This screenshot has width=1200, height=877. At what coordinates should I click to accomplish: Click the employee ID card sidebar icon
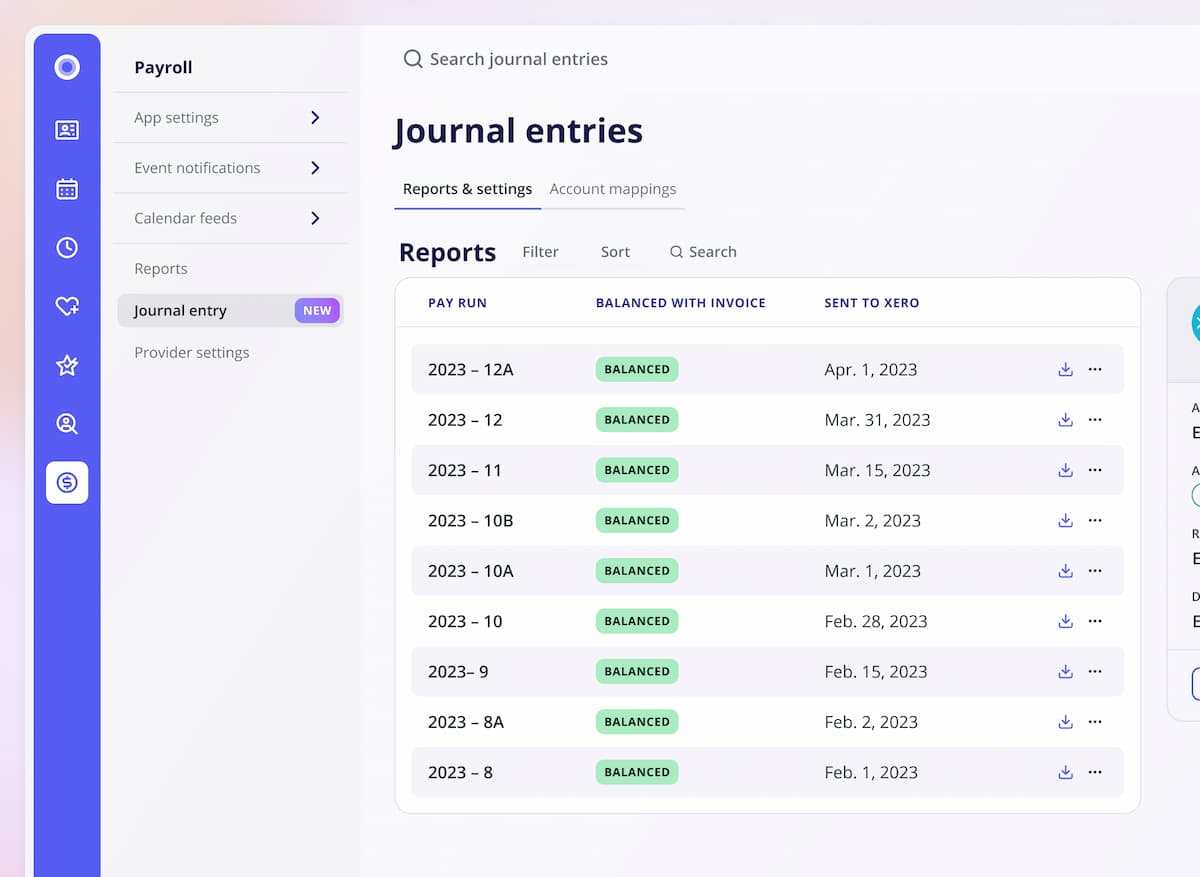67,130
